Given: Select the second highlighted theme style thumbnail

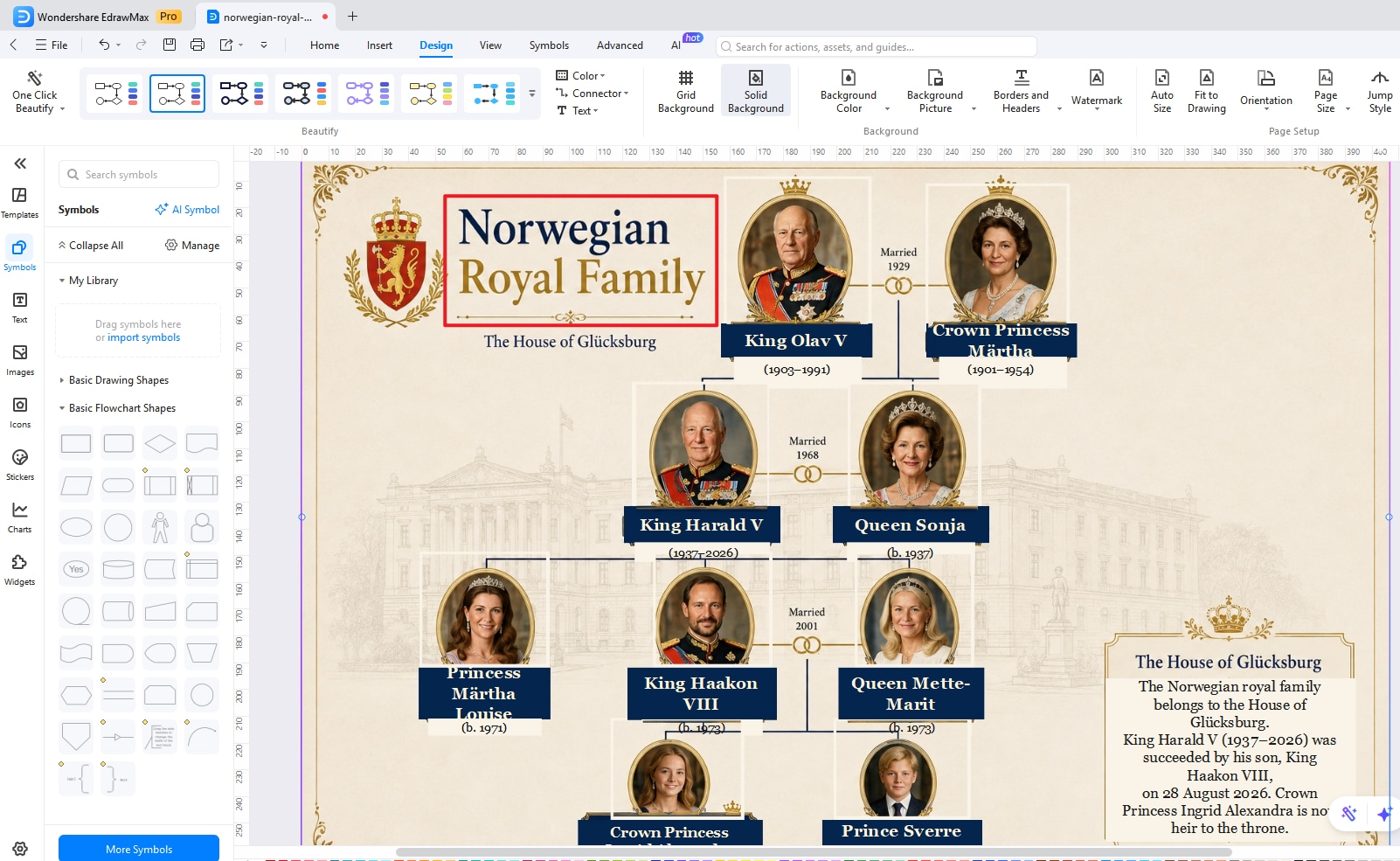Looking at the screenshot, I should 177,94.
